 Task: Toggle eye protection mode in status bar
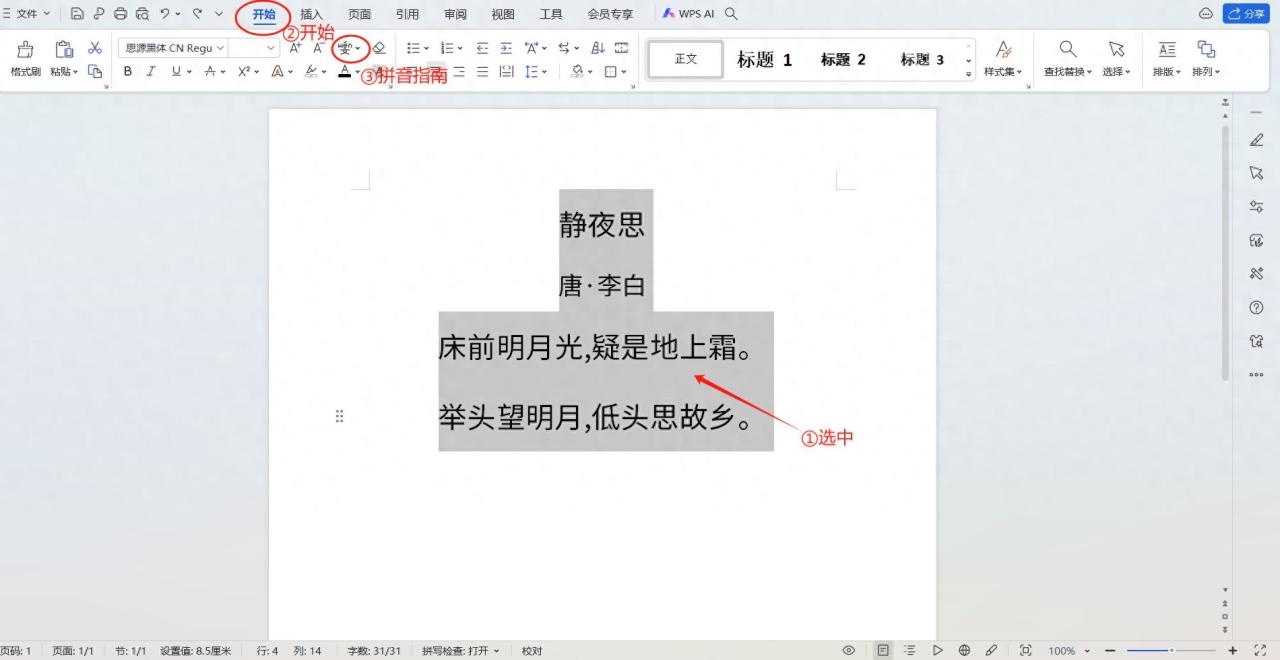[848, 650]
